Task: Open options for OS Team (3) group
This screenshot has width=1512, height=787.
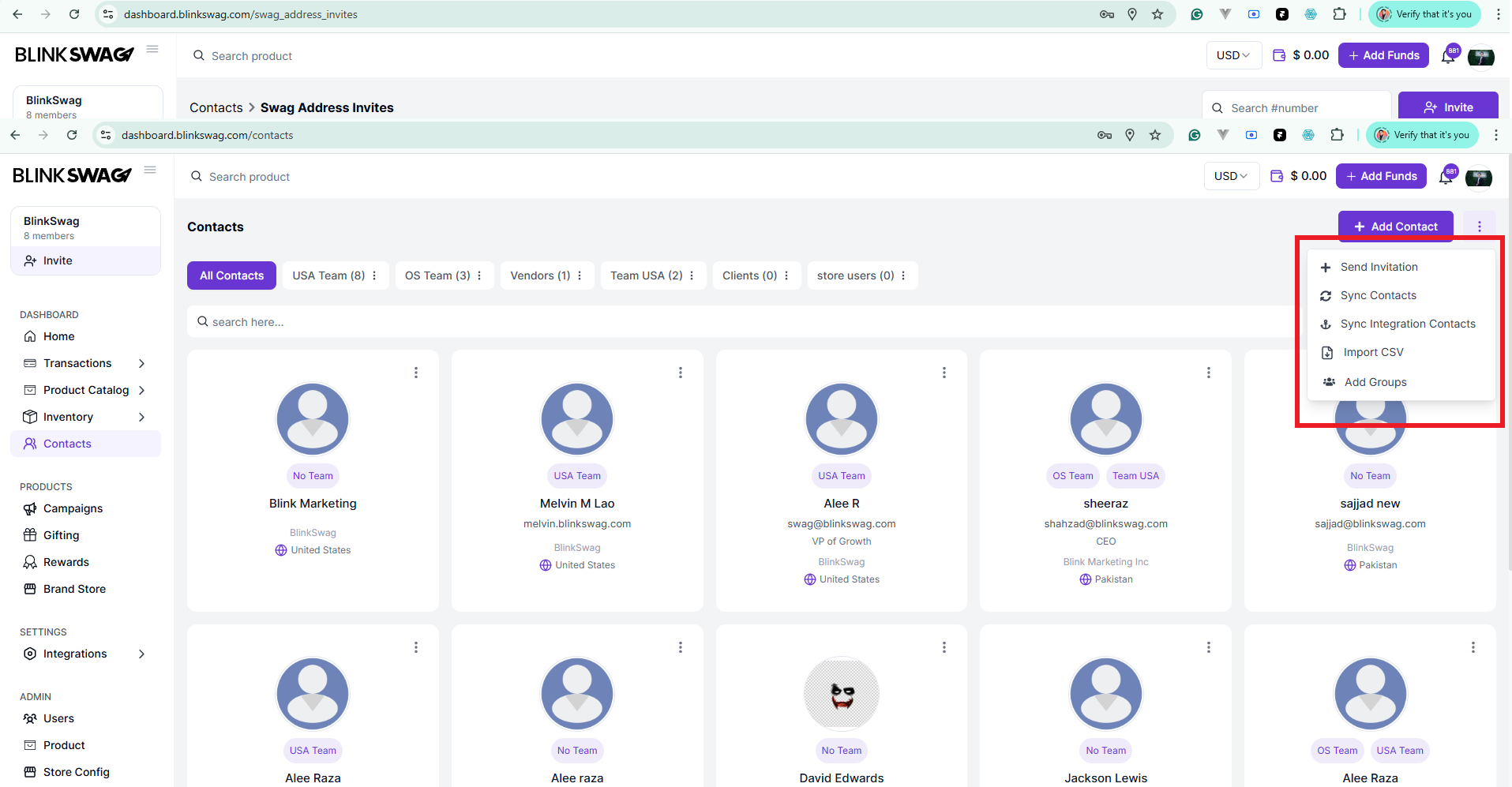Action: [x=479, y=275]
